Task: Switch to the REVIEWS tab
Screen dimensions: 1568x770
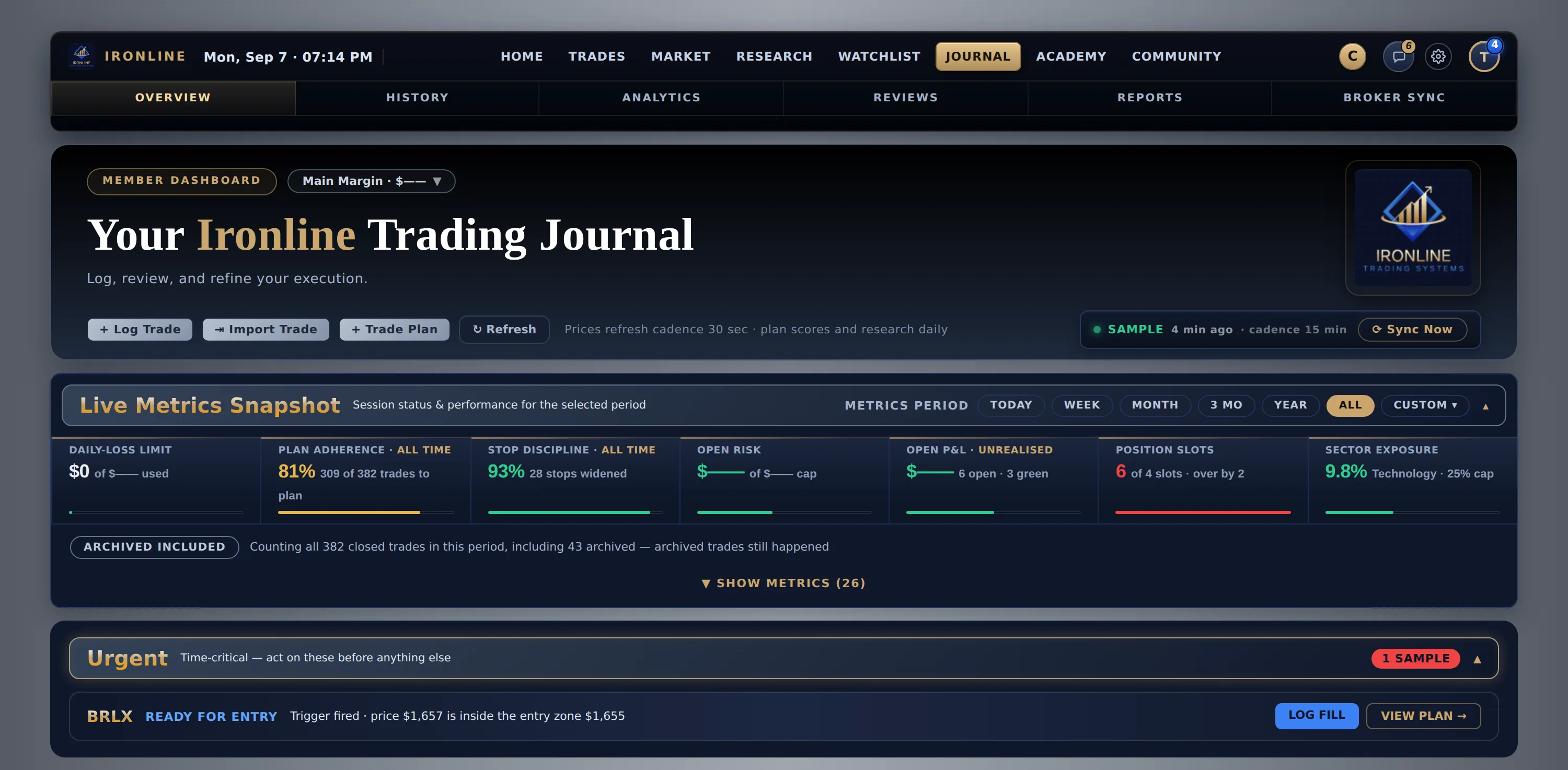Action: click(x=905, y=98)
